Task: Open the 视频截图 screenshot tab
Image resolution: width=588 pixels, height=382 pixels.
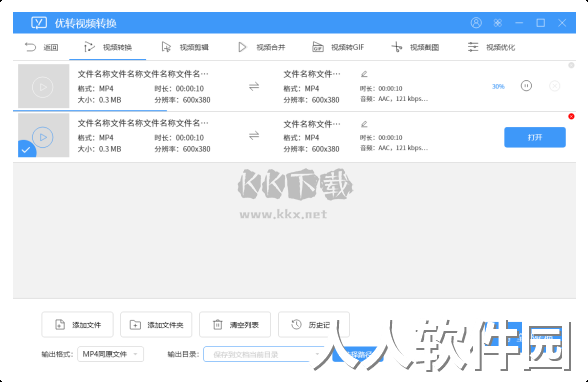Action: (x=415, y=47)
